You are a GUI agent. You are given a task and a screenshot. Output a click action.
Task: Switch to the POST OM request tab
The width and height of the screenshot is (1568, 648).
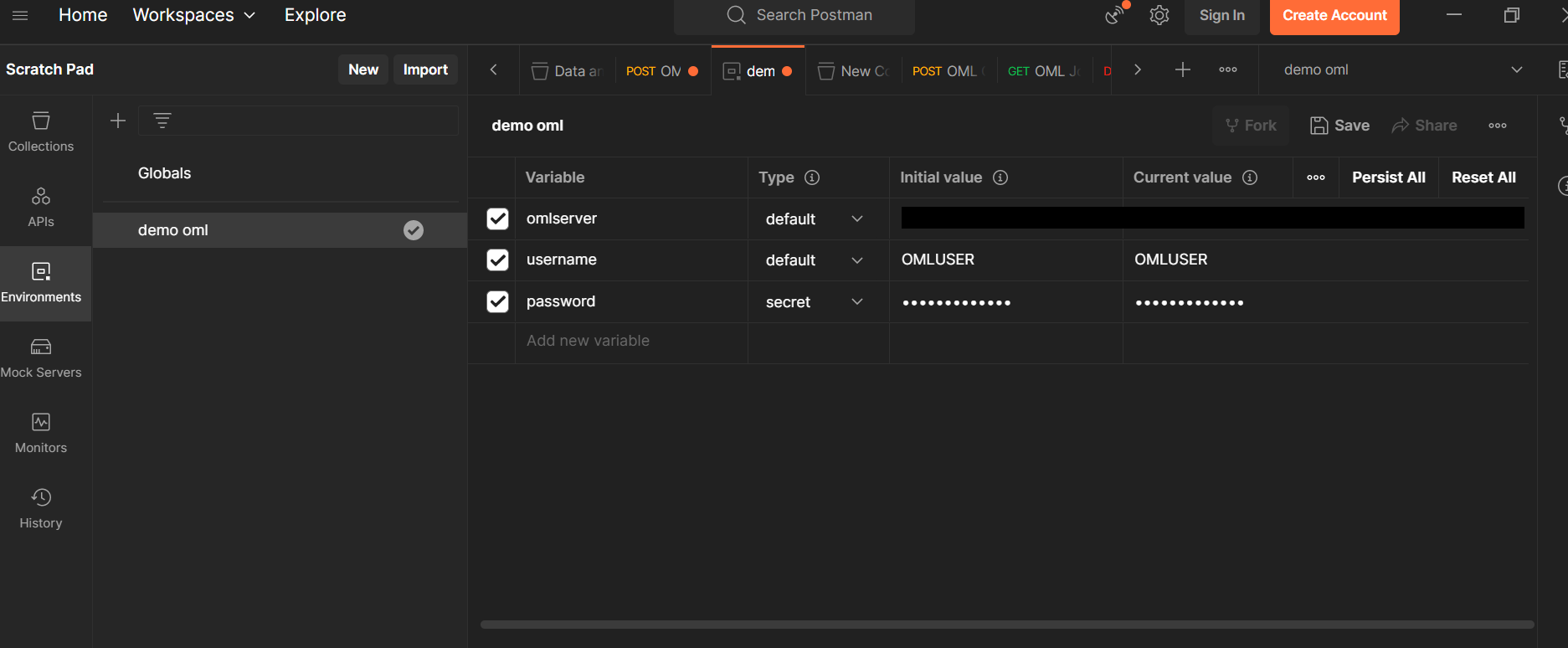pos(661,71)
